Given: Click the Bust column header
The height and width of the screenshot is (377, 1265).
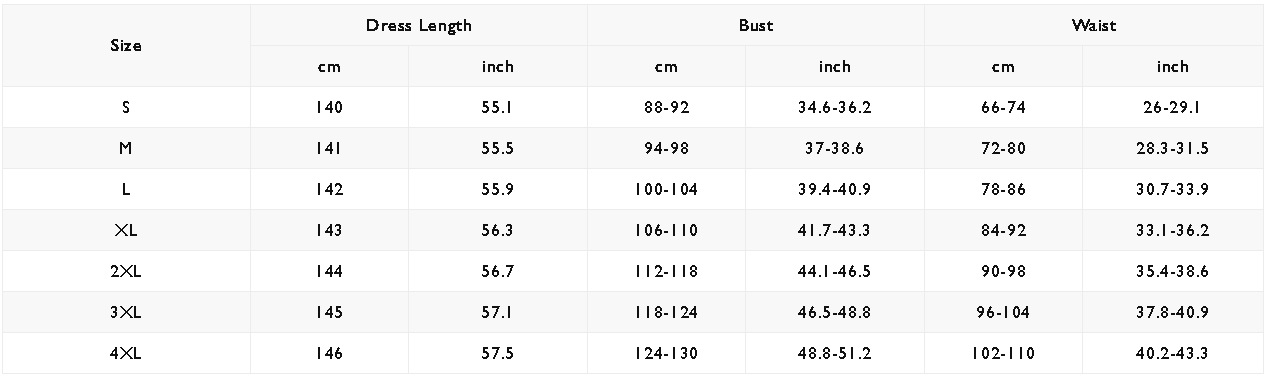Looking at the screenshot, I should (755, 25).
